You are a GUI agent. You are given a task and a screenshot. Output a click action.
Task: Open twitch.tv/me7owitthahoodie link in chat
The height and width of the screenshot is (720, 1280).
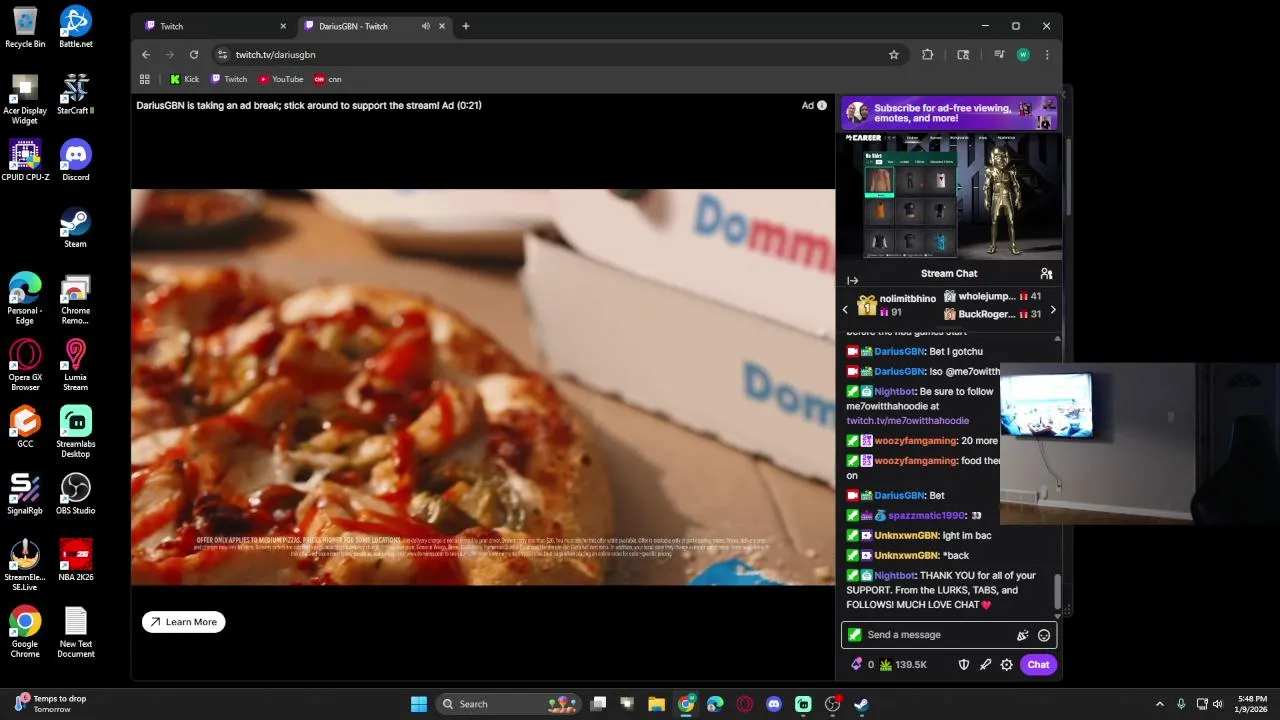click(907, 421)
